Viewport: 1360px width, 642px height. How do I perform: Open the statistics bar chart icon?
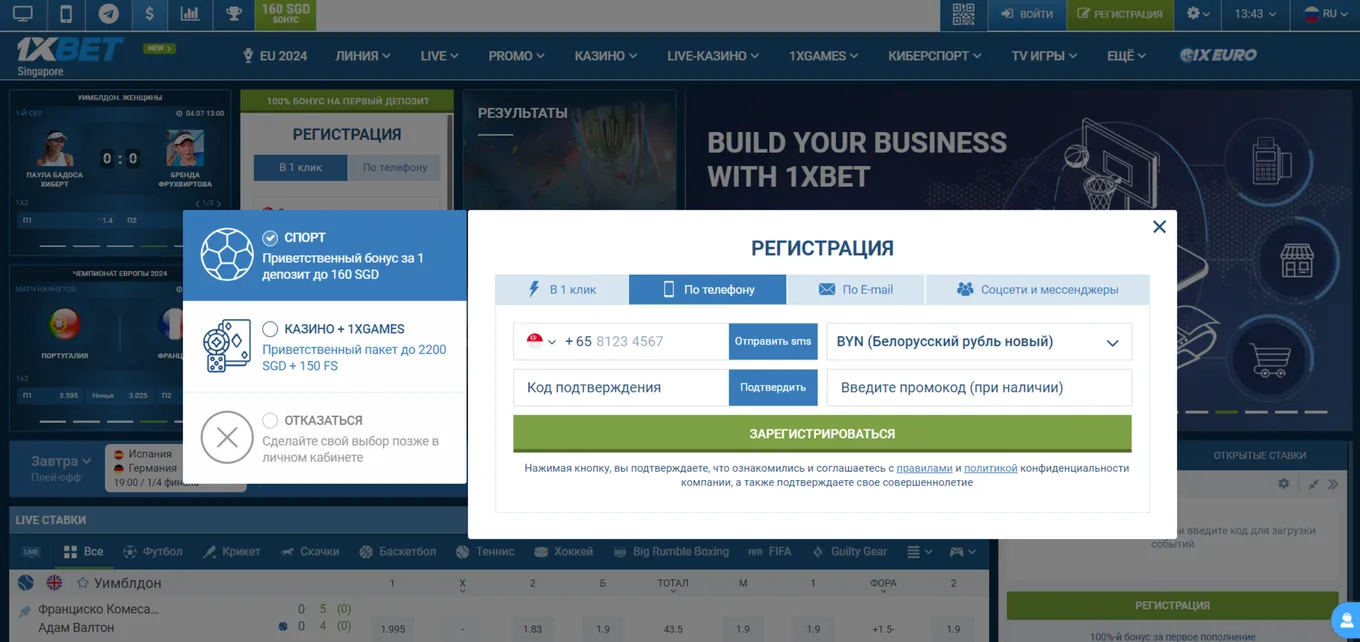point(189,14)
